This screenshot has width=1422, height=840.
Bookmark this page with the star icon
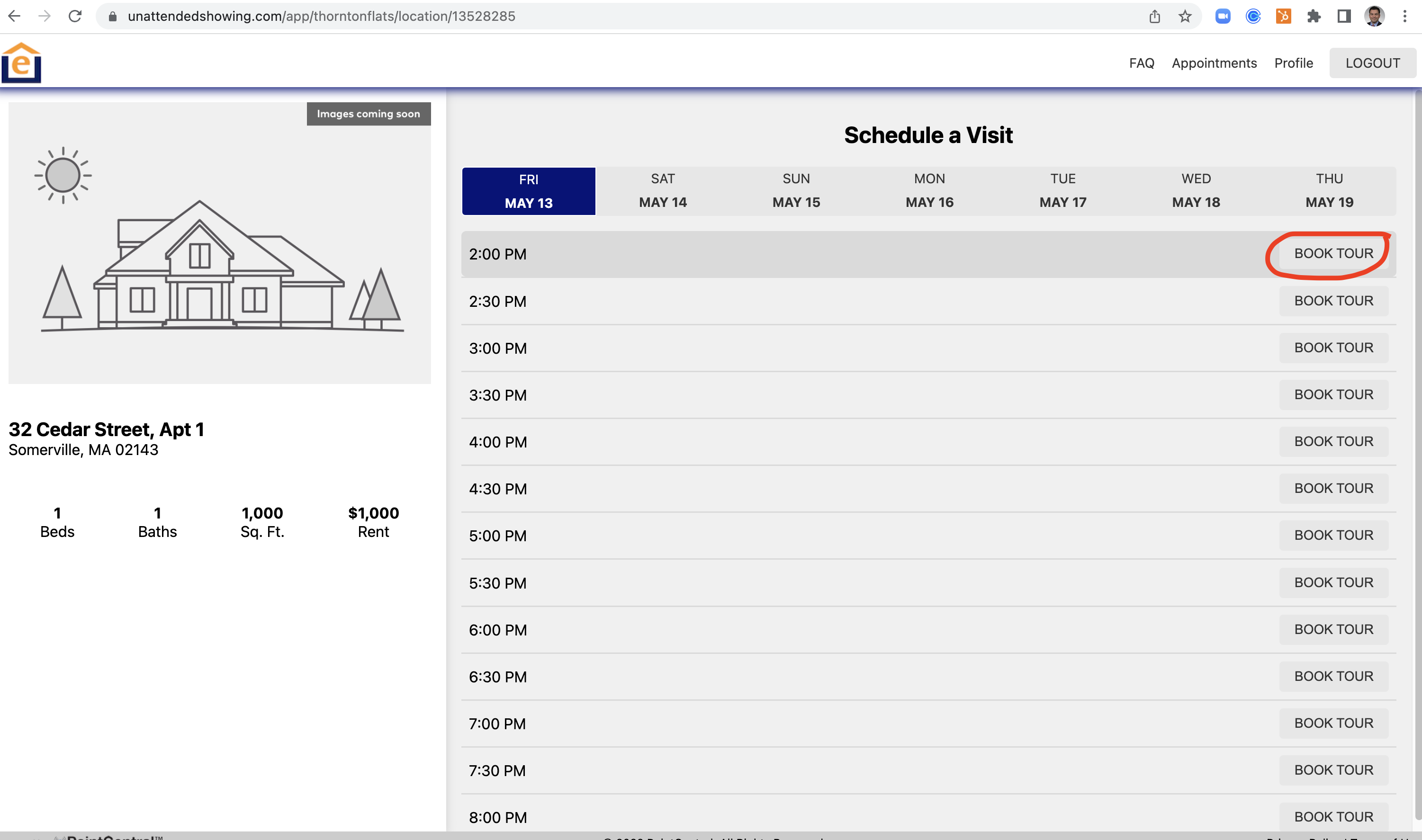point(1185,17)
